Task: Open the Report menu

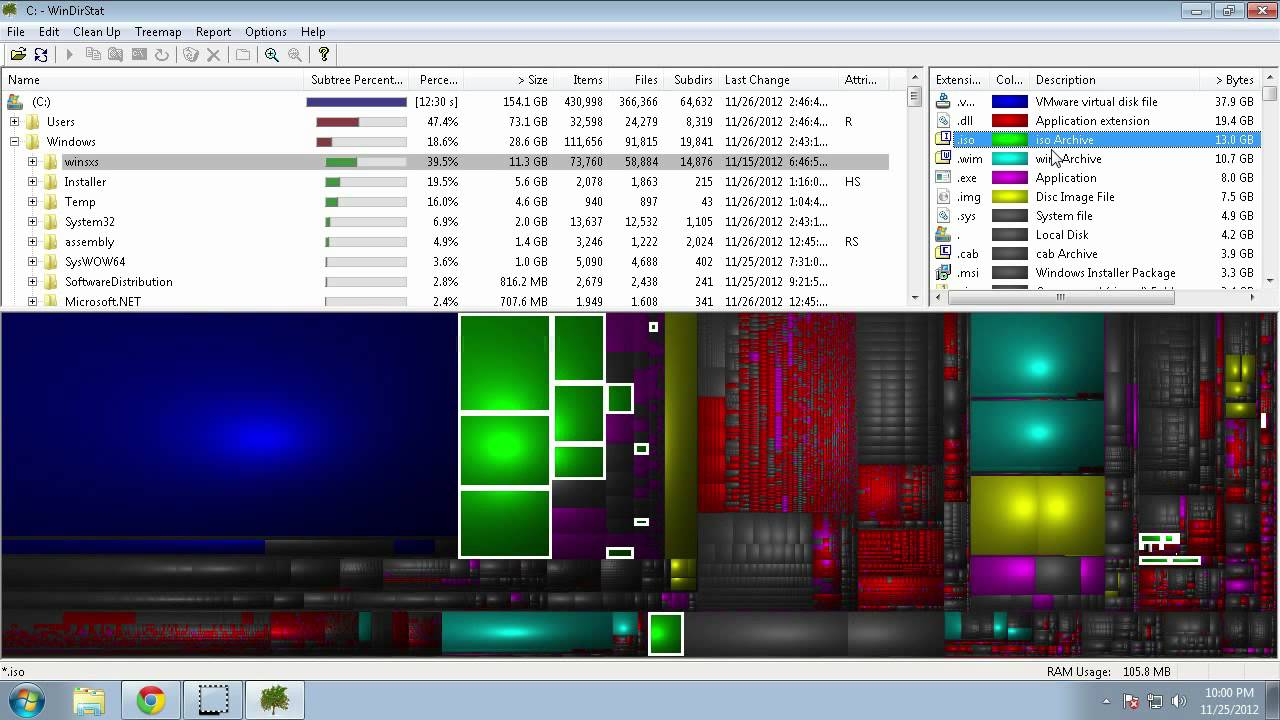Action: click(213, 32)
